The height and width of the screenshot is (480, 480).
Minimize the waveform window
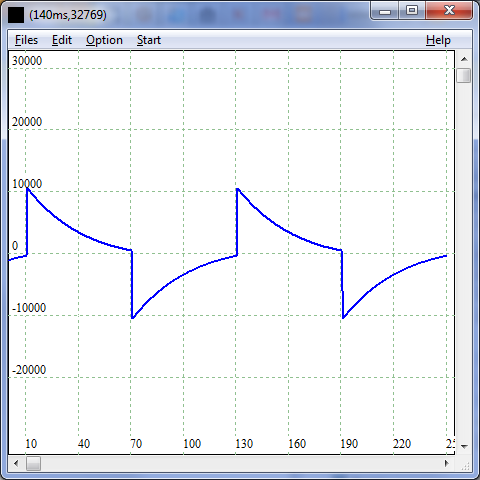385,11
